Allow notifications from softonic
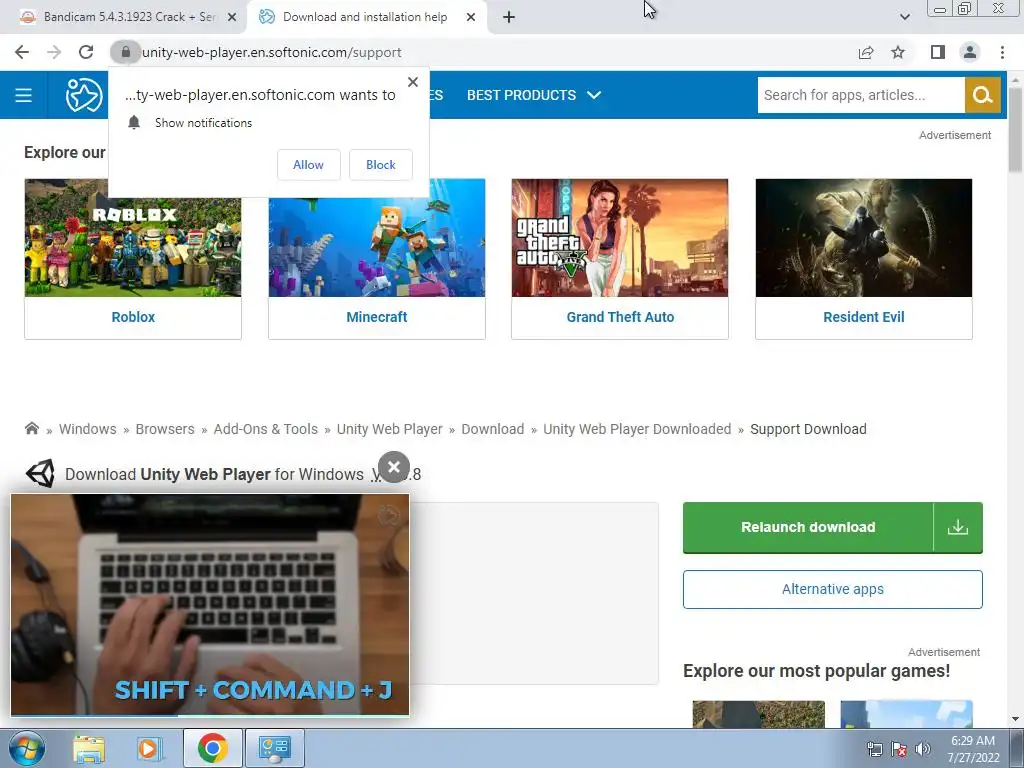Viewport: 1024px width, 768px height. click(x=308, y=165)
